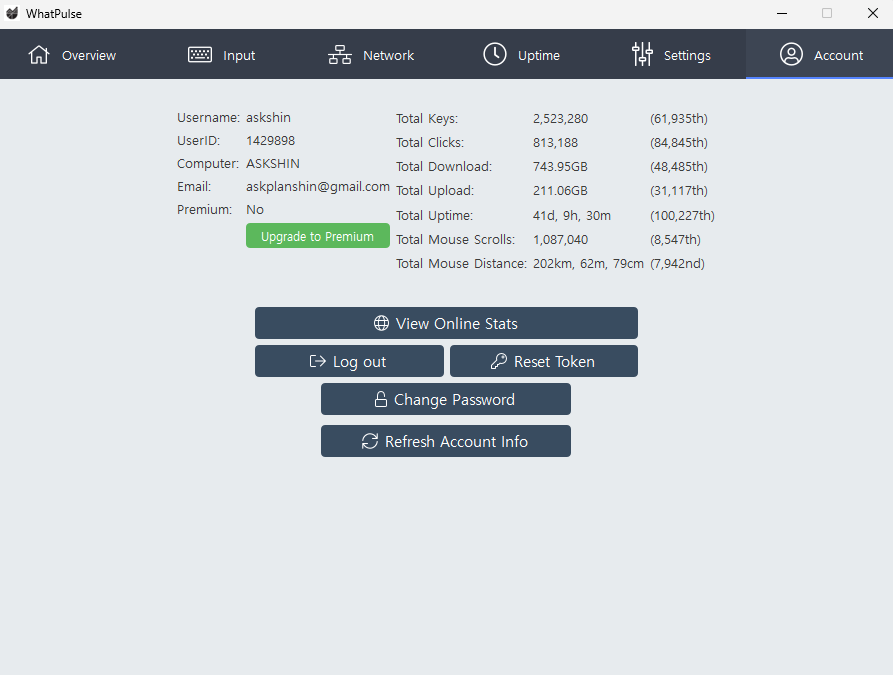Click the uptime value 41d, 9h, 30m
Screen dimensions: 893x675
pyautogui.click(x=572, y=215)
